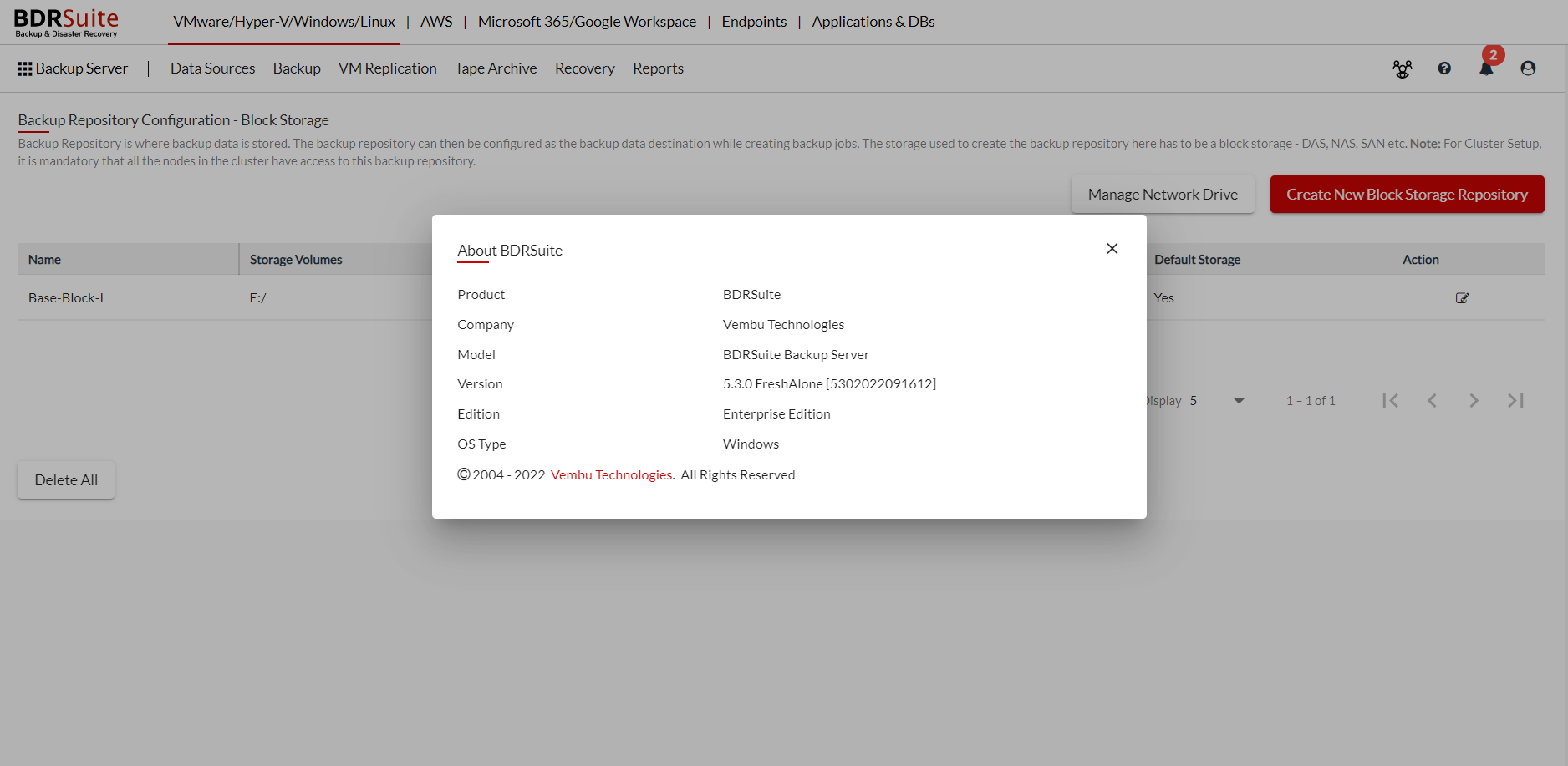Click Default Storage column header

pyautogui.click(x=1197, y=260)
